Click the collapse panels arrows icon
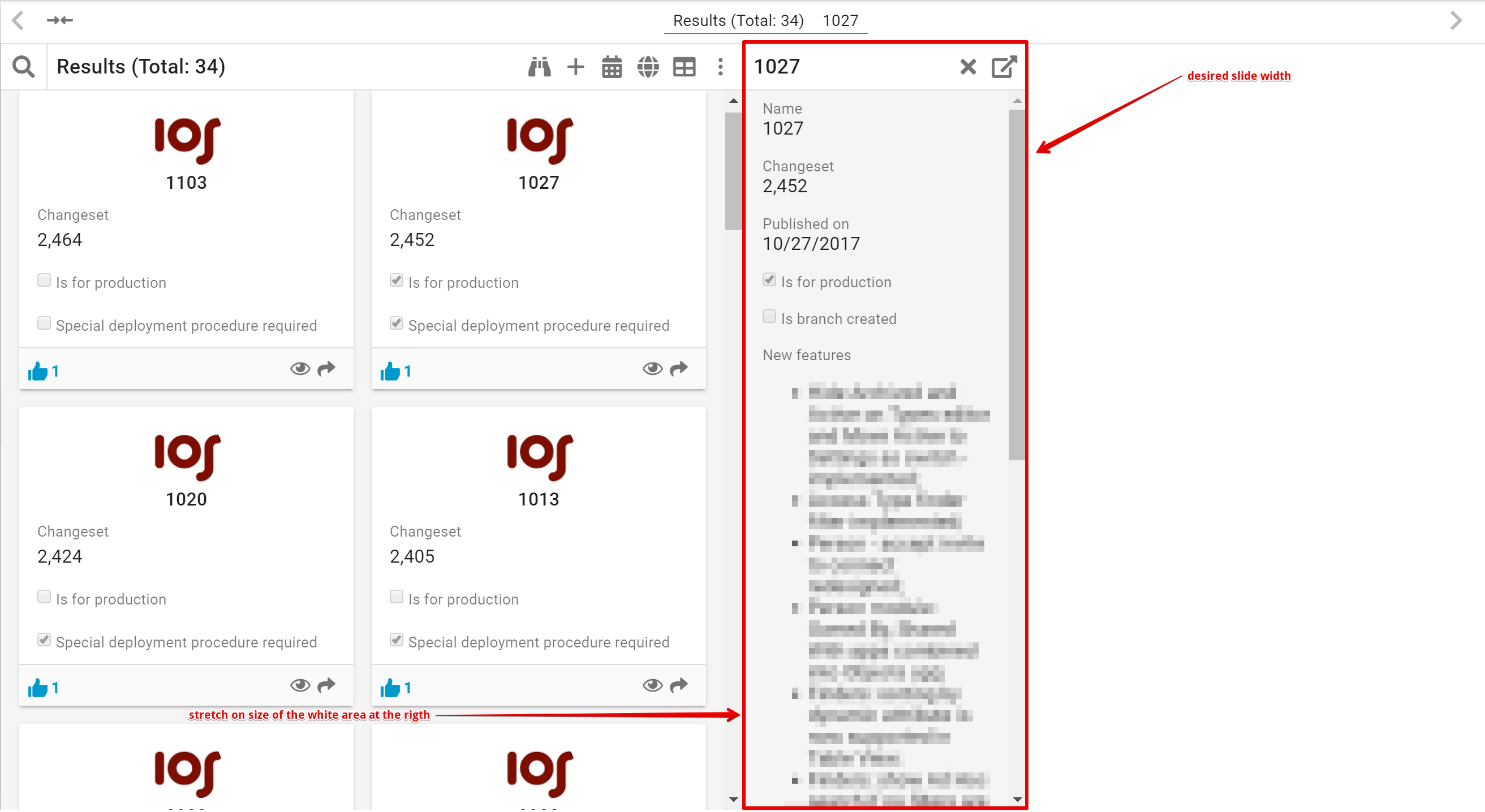Viewport: 1485px width, 812px height. click(x=59, y=21)
